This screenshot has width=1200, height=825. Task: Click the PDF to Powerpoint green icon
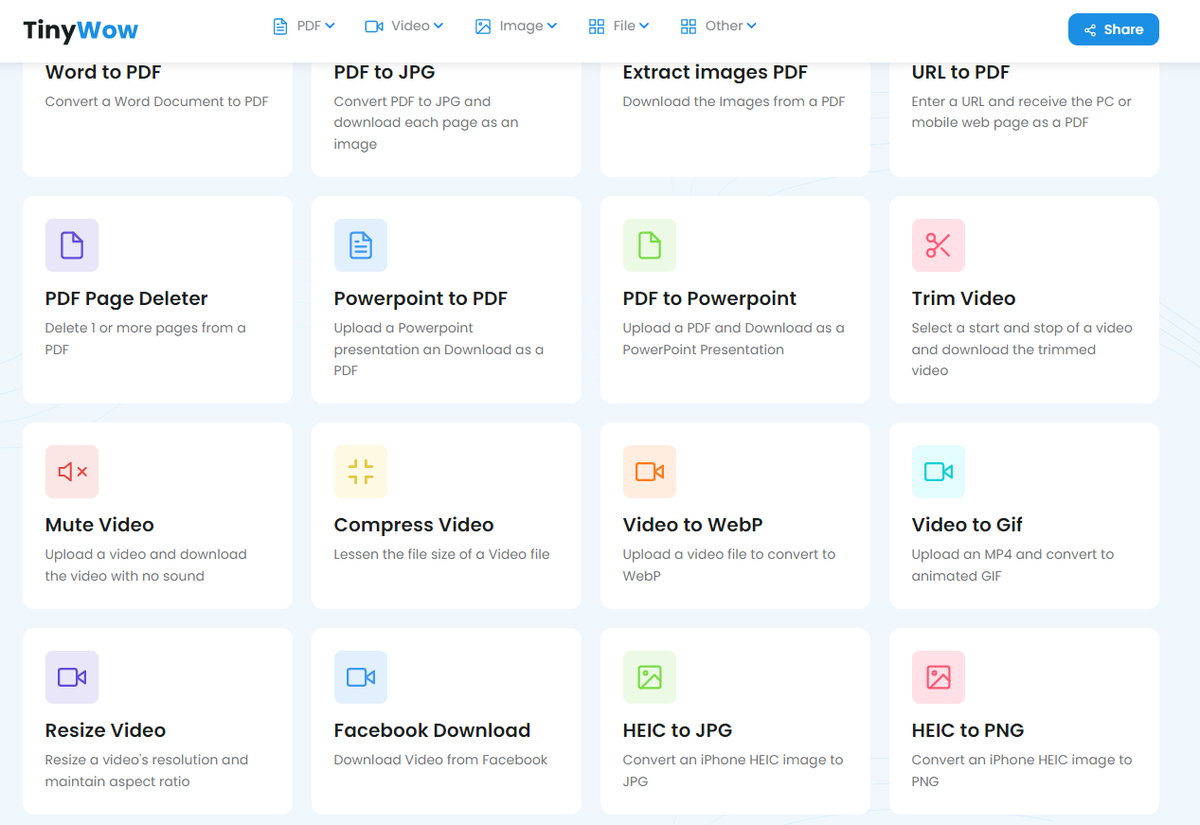(650, 245)
